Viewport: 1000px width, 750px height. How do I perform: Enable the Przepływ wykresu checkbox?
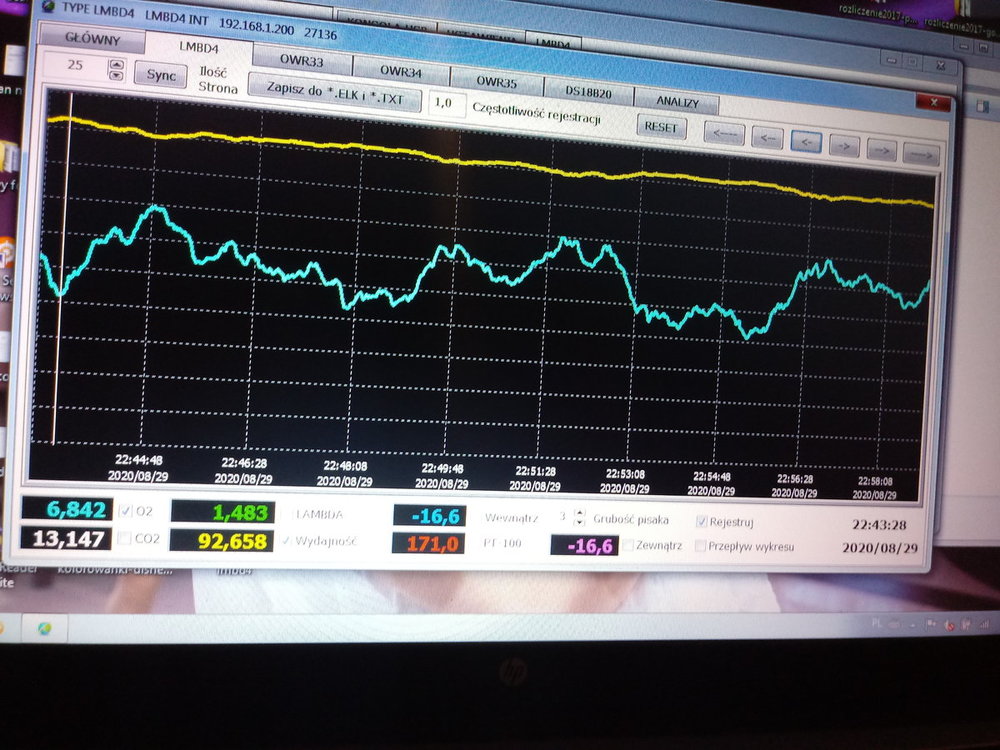tap(700, 546)
